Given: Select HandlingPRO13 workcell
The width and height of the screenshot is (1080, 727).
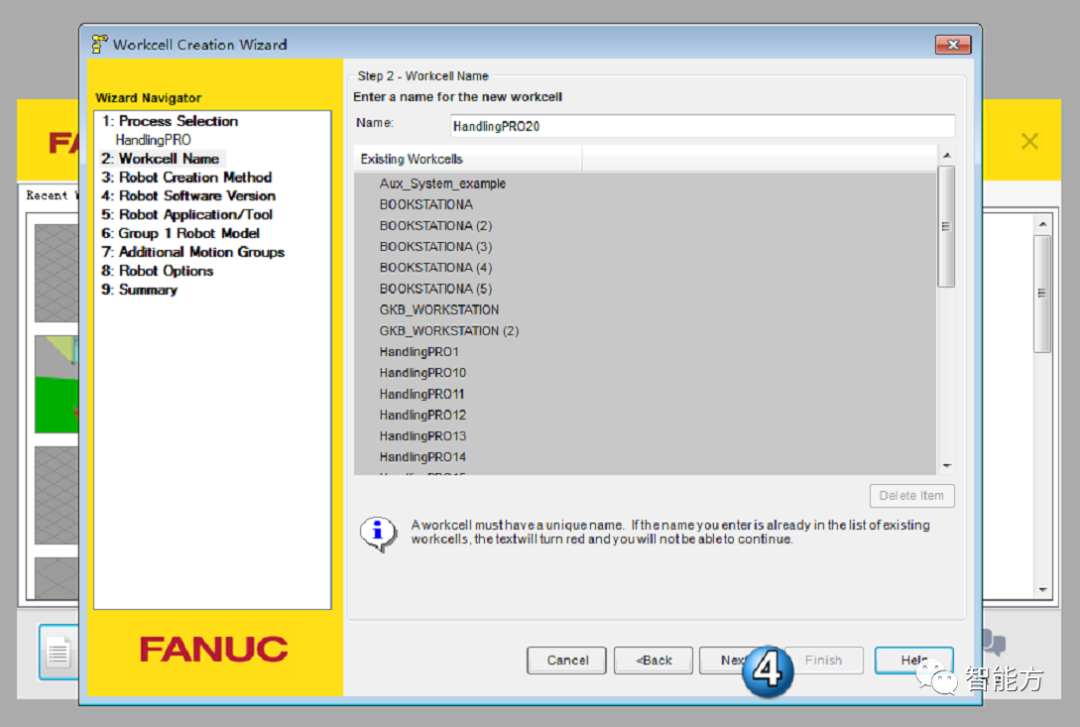Looking at the screenshot, I should (422, 436).
